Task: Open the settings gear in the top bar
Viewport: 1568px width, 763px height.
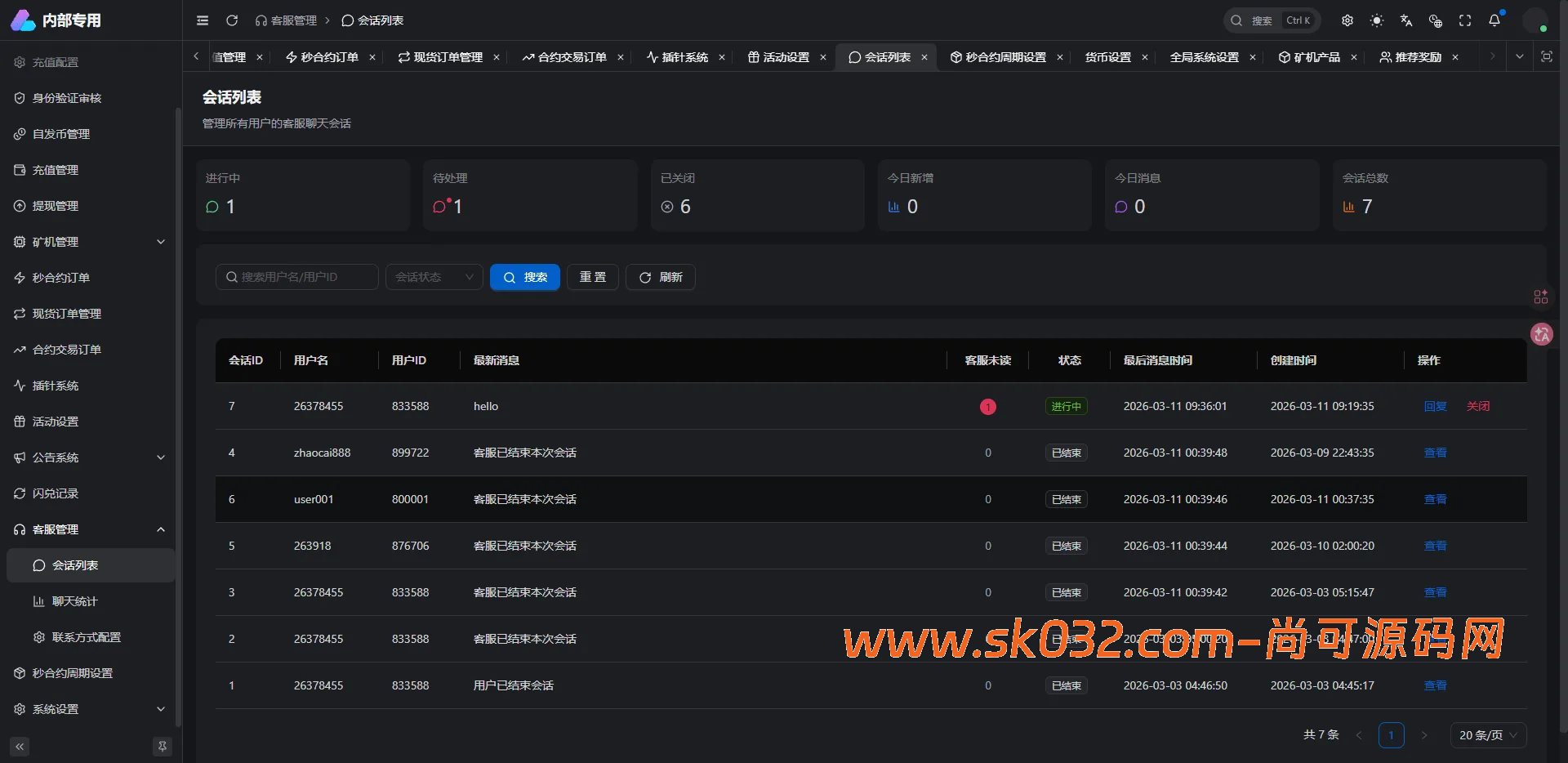Action: (1347, 20)
